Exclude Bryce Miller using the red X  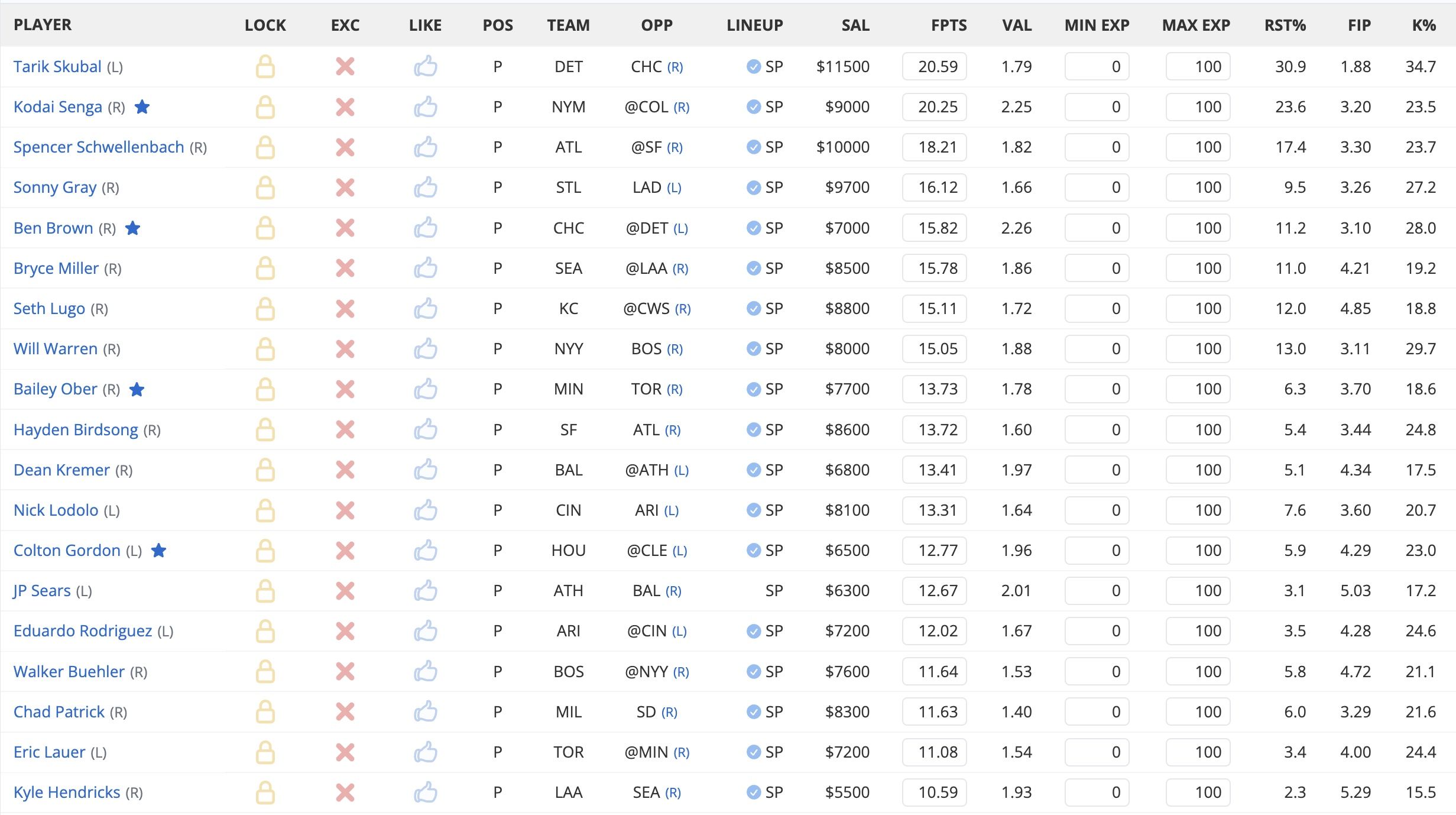[x=345, y=268]
